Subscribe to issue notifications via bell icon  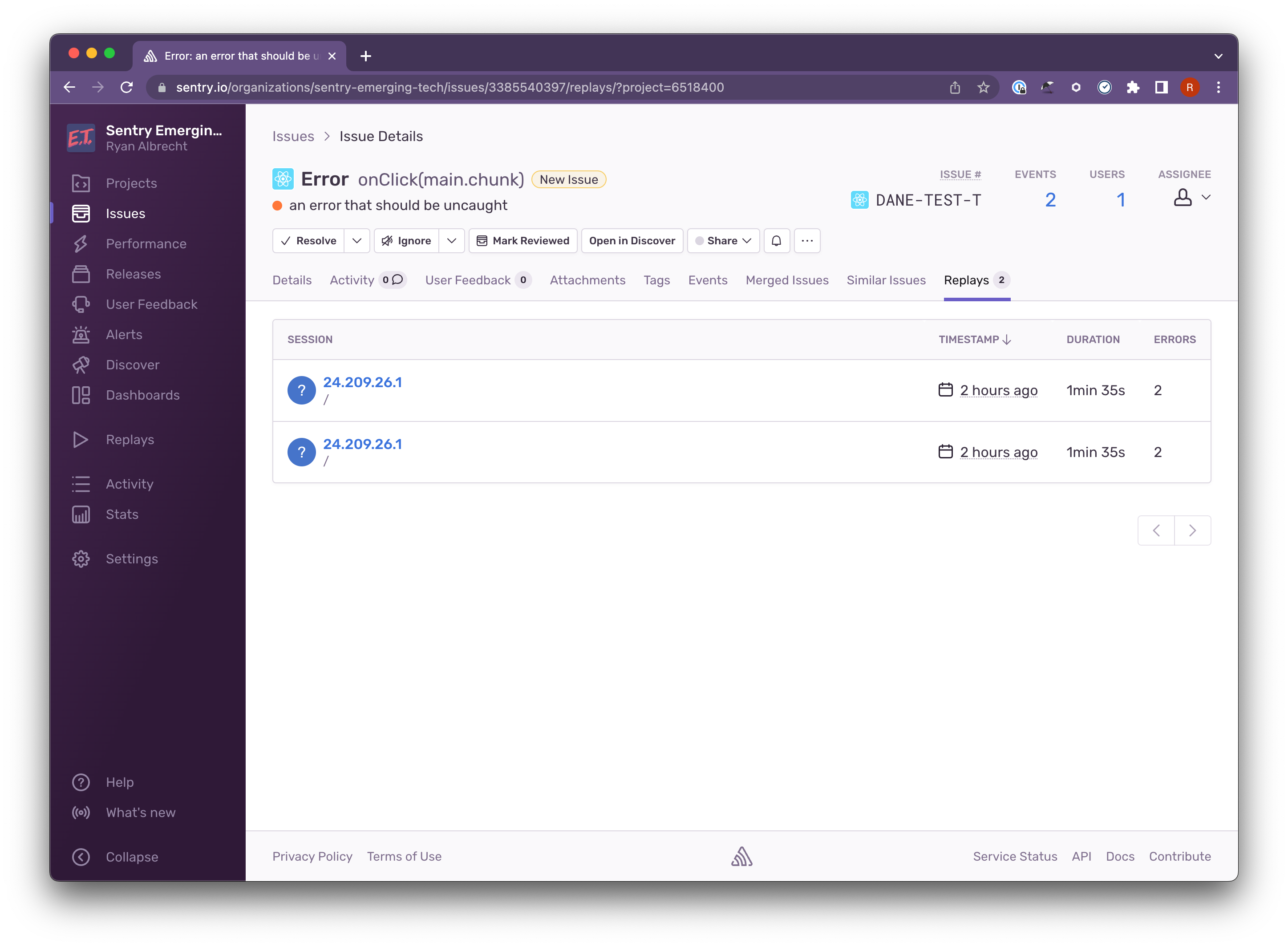coord(777,241)
